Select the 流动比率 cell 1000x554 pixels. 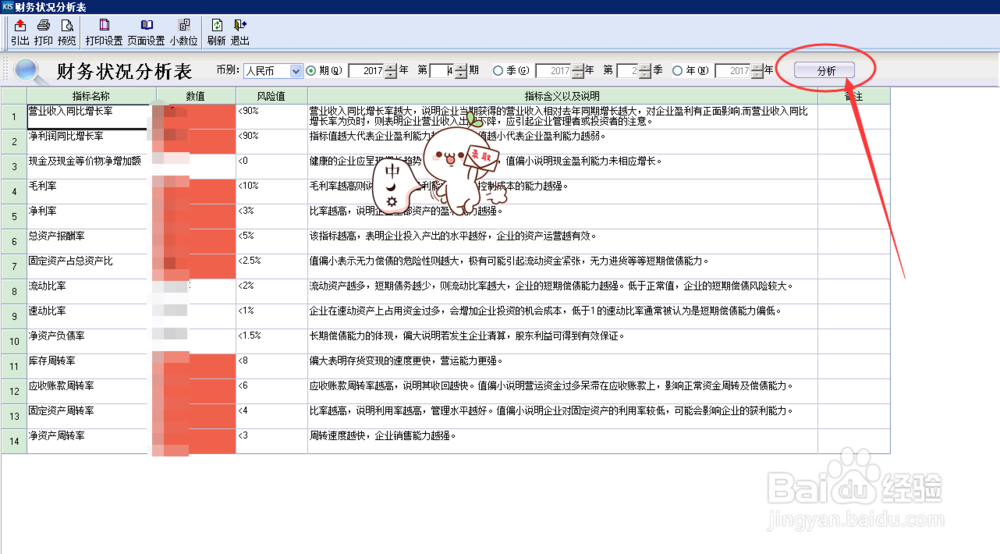click(89, 291)
